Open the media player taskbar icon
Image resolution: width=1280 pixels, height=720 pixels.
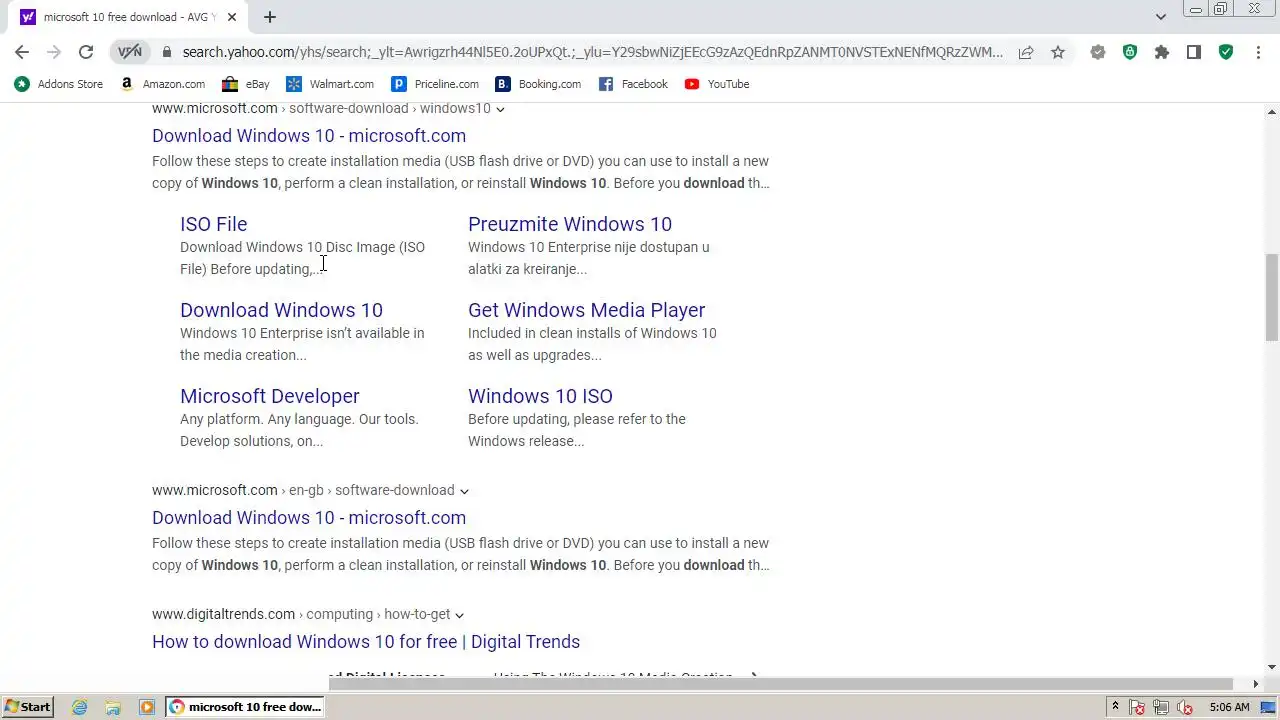click(x=147, y=707)
